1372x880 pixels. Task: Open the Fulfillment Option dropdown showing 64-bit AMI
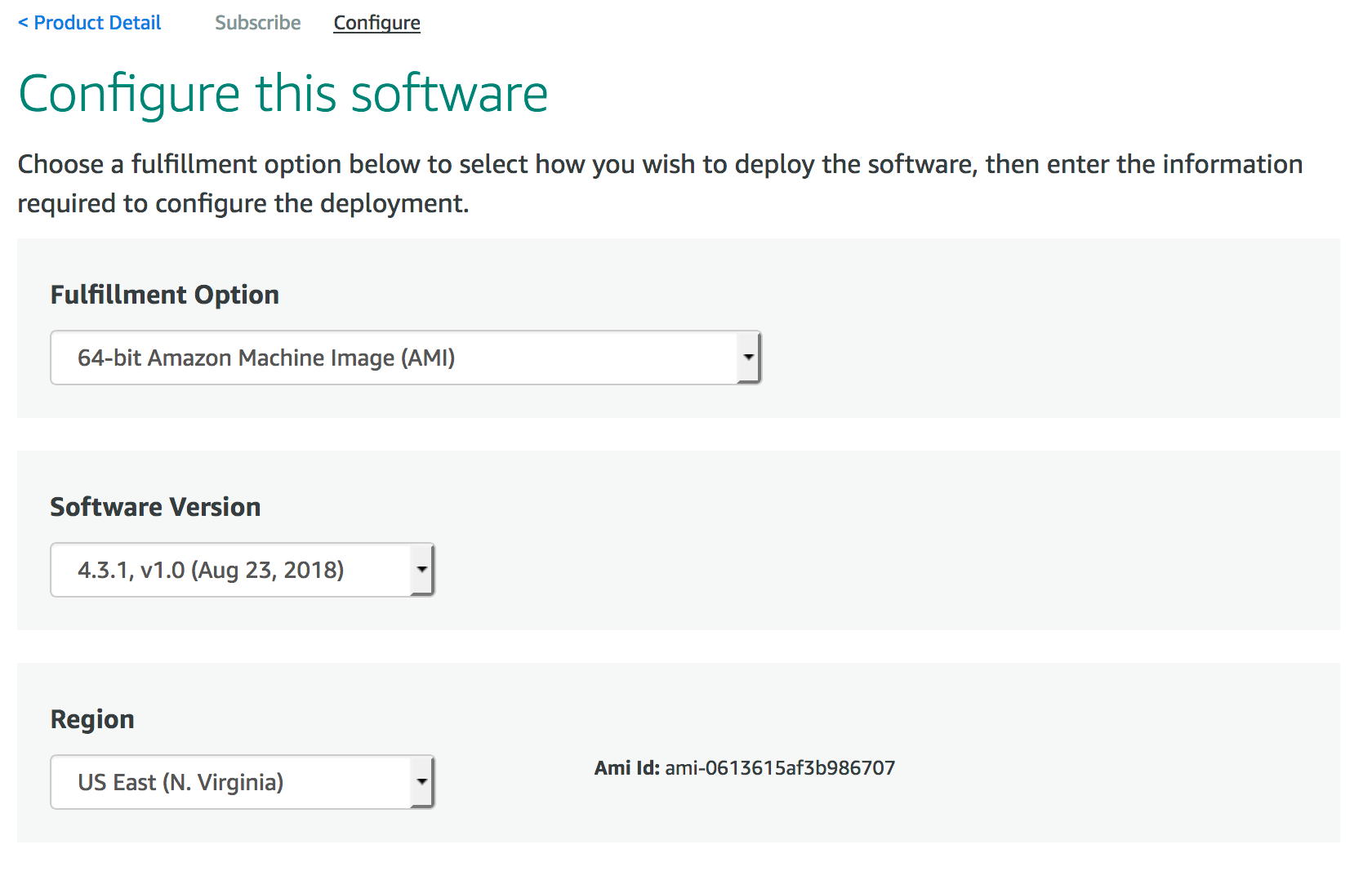[x=392, y=358]
